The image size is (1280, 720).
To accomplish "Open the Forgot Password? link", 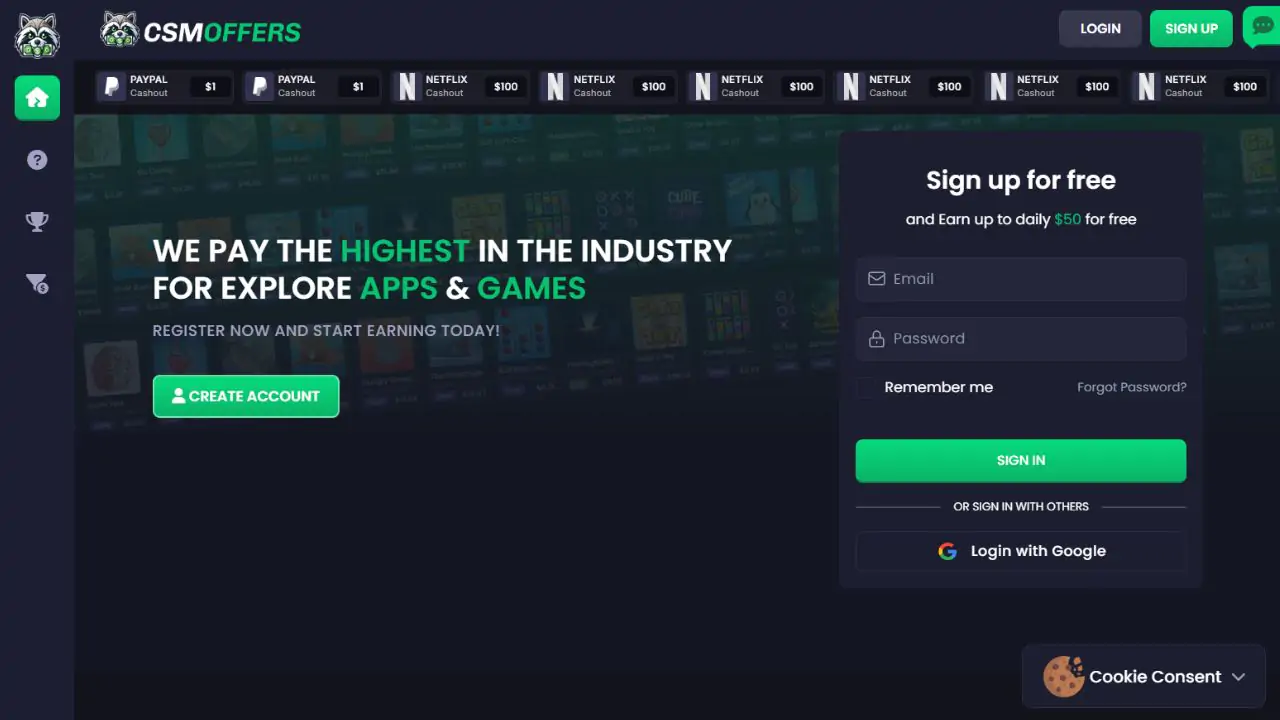I will pyautogui.click(x=1132, y=387).
